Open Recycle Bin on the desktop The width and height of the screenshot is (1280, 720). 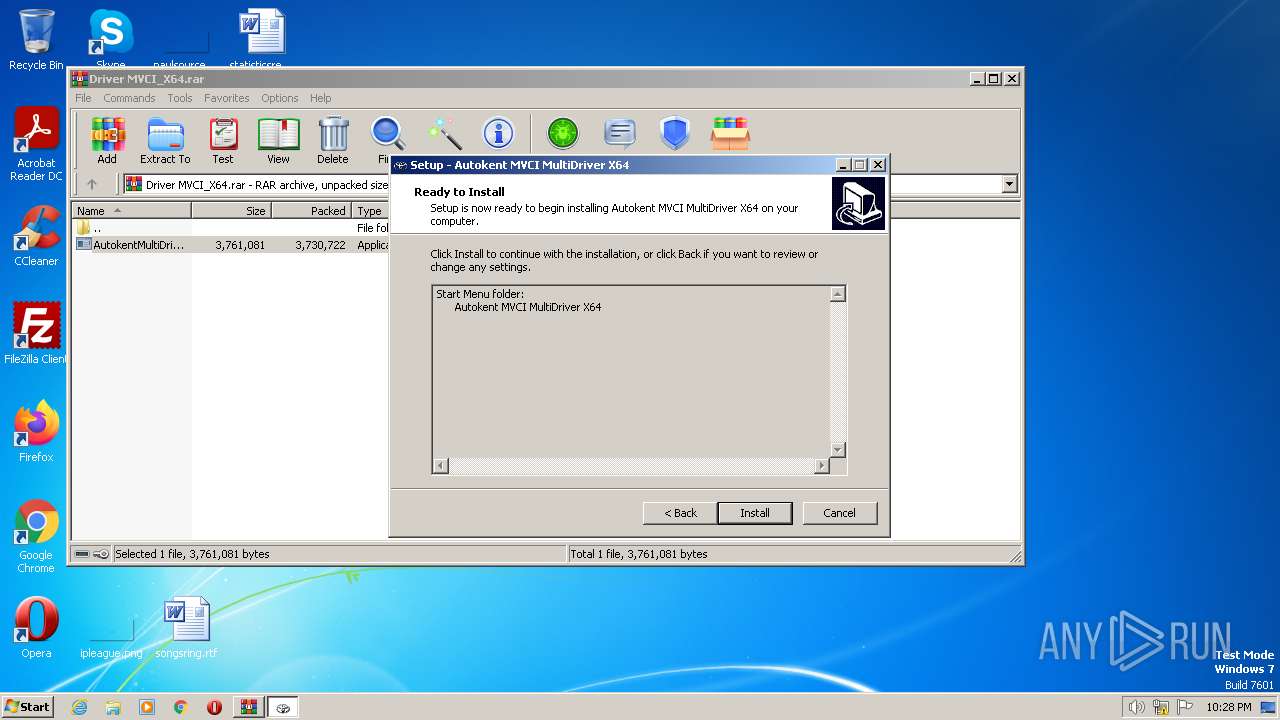coord(36,40)
